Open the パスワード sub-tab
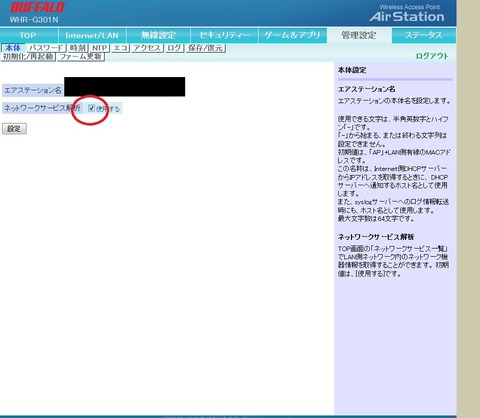This screenshot has width=480, height=418. (46, 48)
